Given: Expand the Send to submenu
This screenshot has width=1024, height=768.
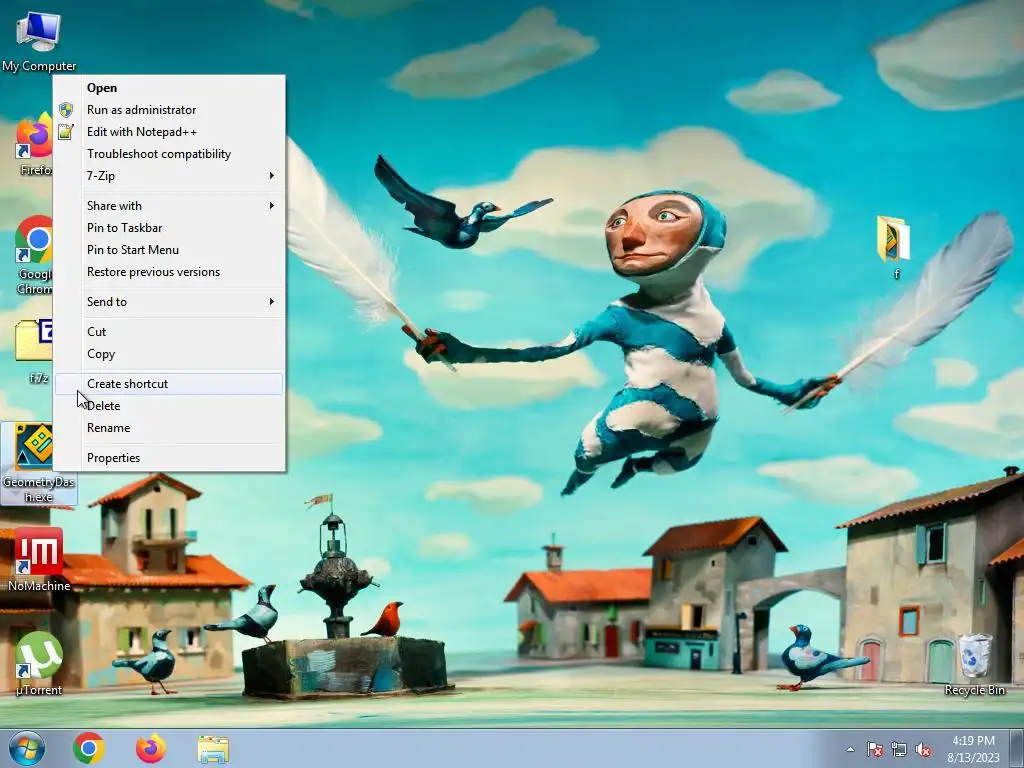Looking at the screenshot, I should [169, 302].
